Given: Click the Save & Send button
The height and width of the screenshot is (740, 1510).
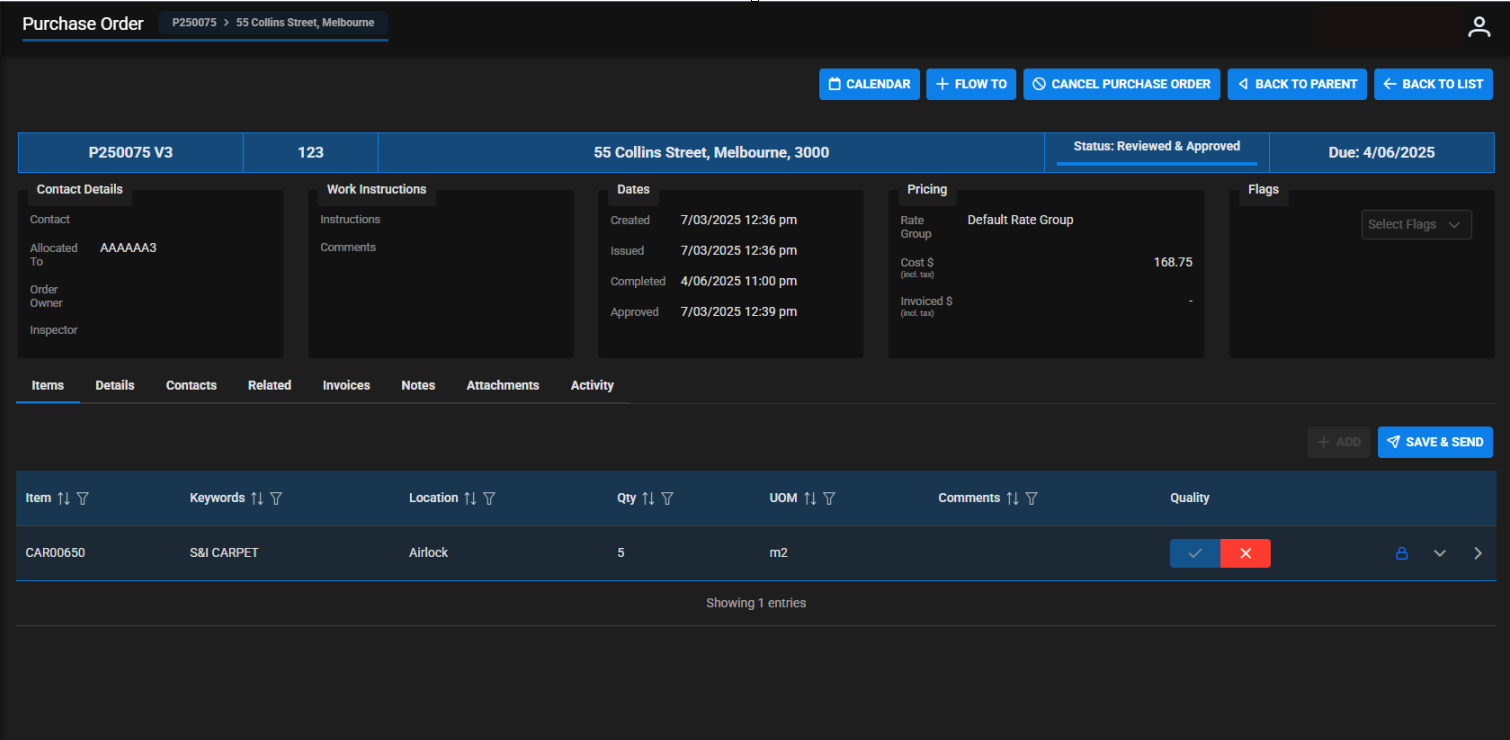Looking at the screenshot, I should (x=1434, y=442).
